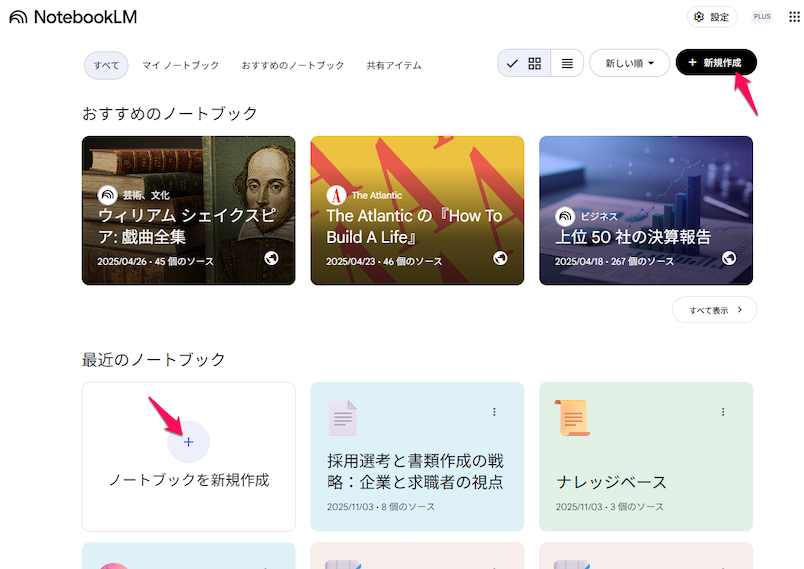
Task: Click 2025/11/03 · 3 個のソース text
Action: pyautogui.click(x=610, y=507)
